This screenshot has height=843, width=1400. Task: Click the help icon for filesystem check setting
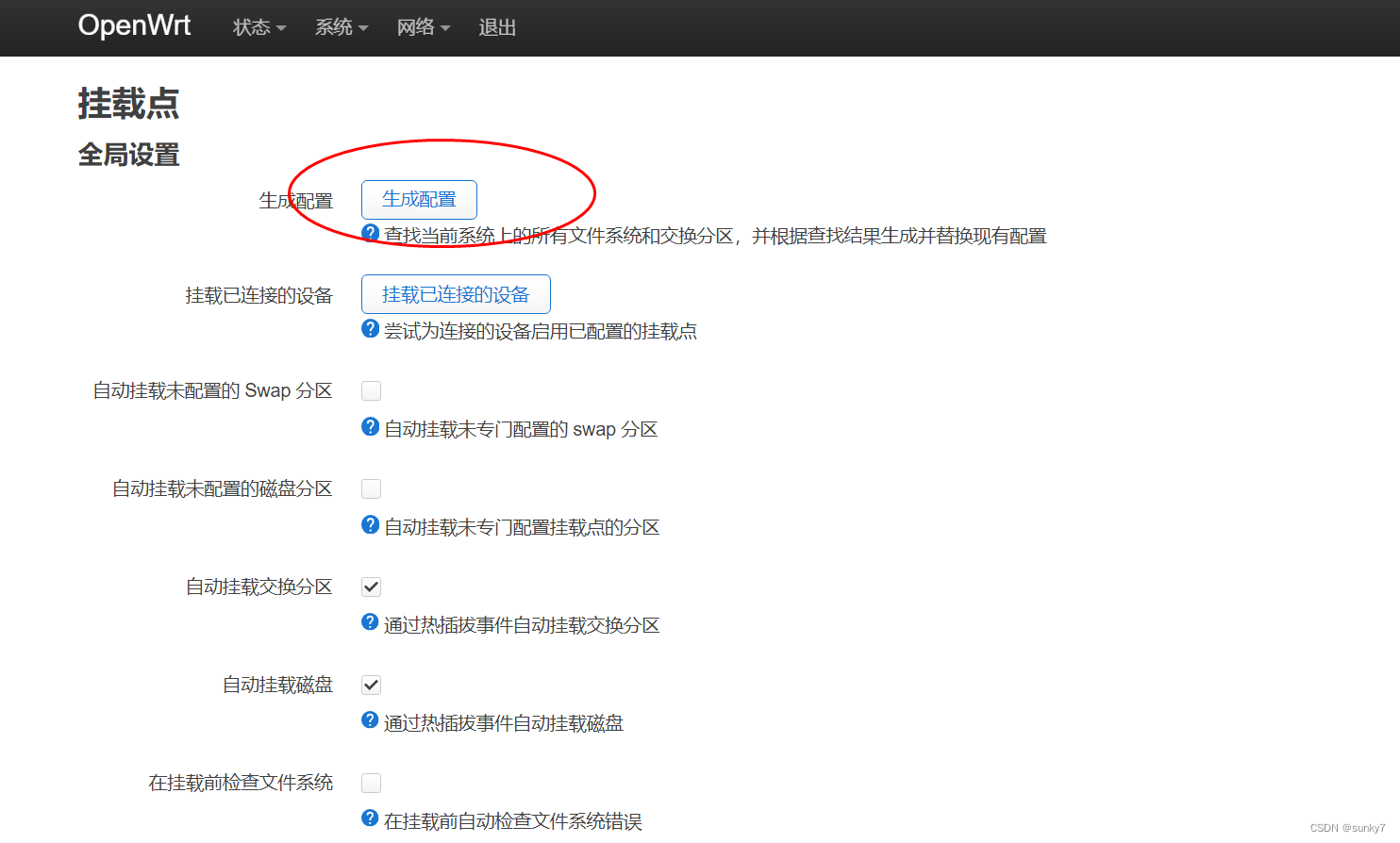coord(369,818)
